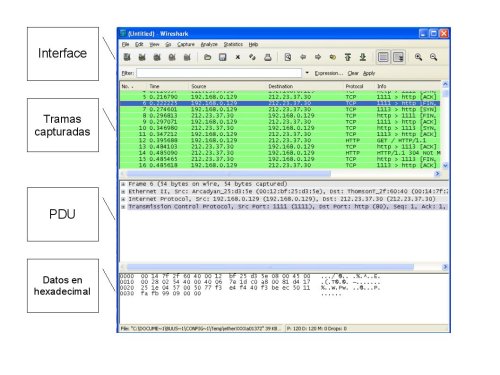Go back in packet history arrow

303,57
